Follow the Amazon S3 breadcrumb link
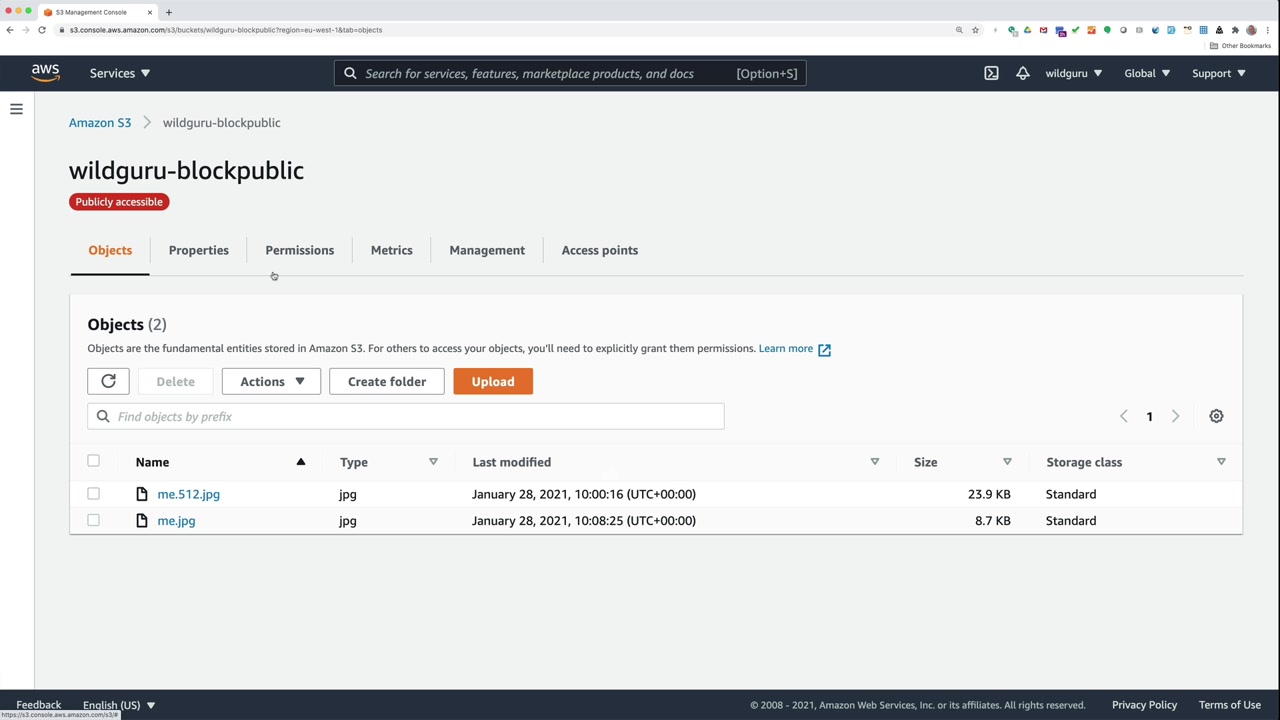Viewport: 1280px width, 720px height. tap(100, 122)
